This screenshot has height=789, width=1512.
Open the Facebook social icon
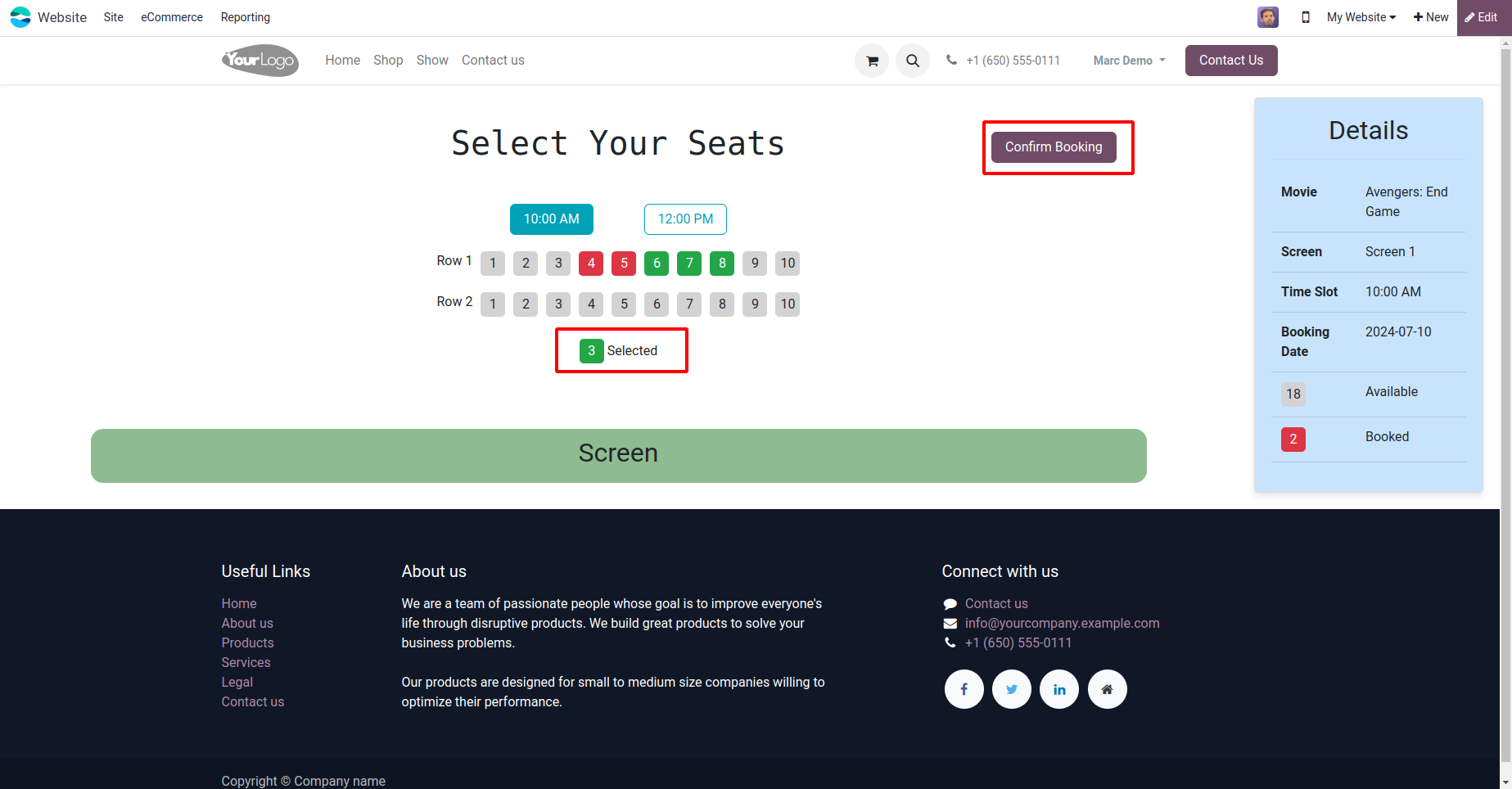pos(964,689)
